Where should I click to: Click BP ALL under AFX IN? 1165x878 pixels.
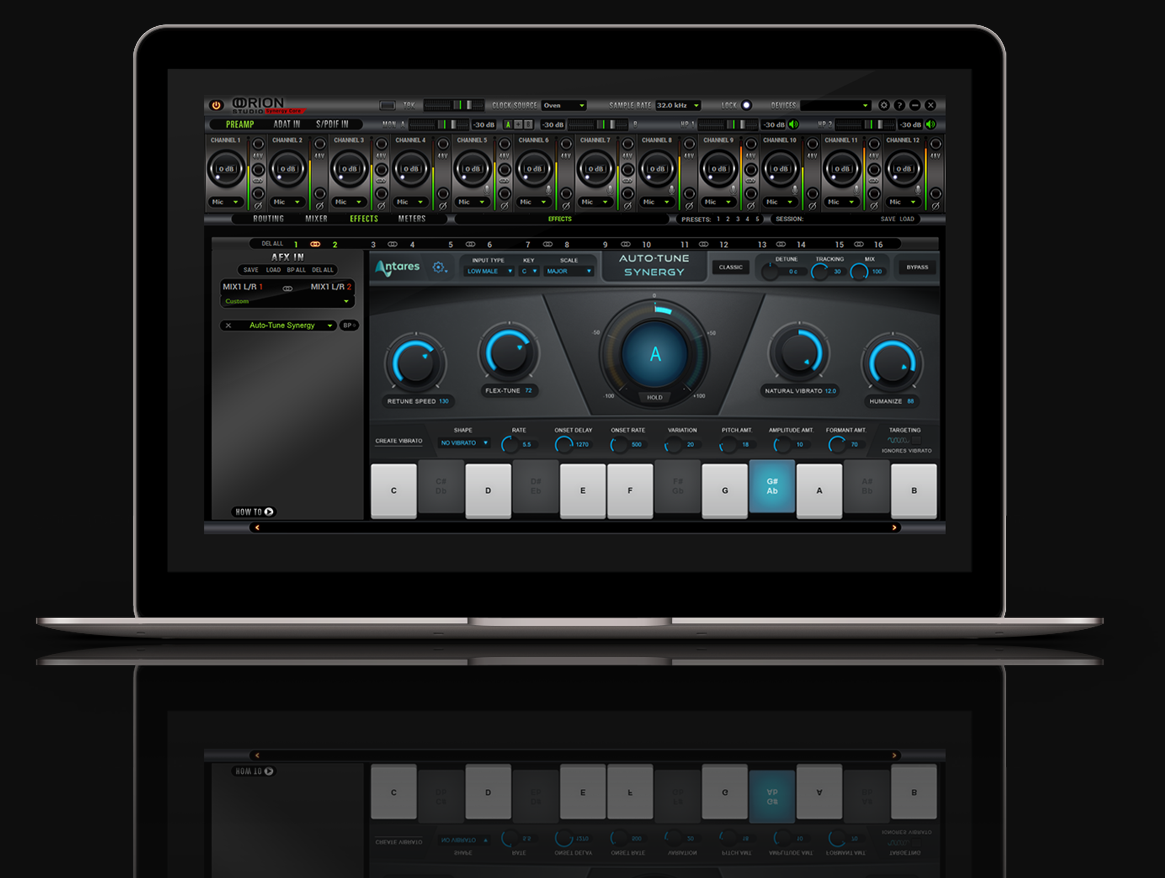pos(296,270)
